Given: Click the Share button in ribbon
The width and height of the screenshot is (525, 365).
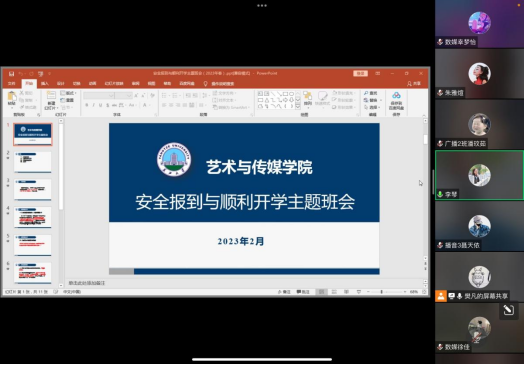Looking at the screenshot, I should click(x=414, y=83).
